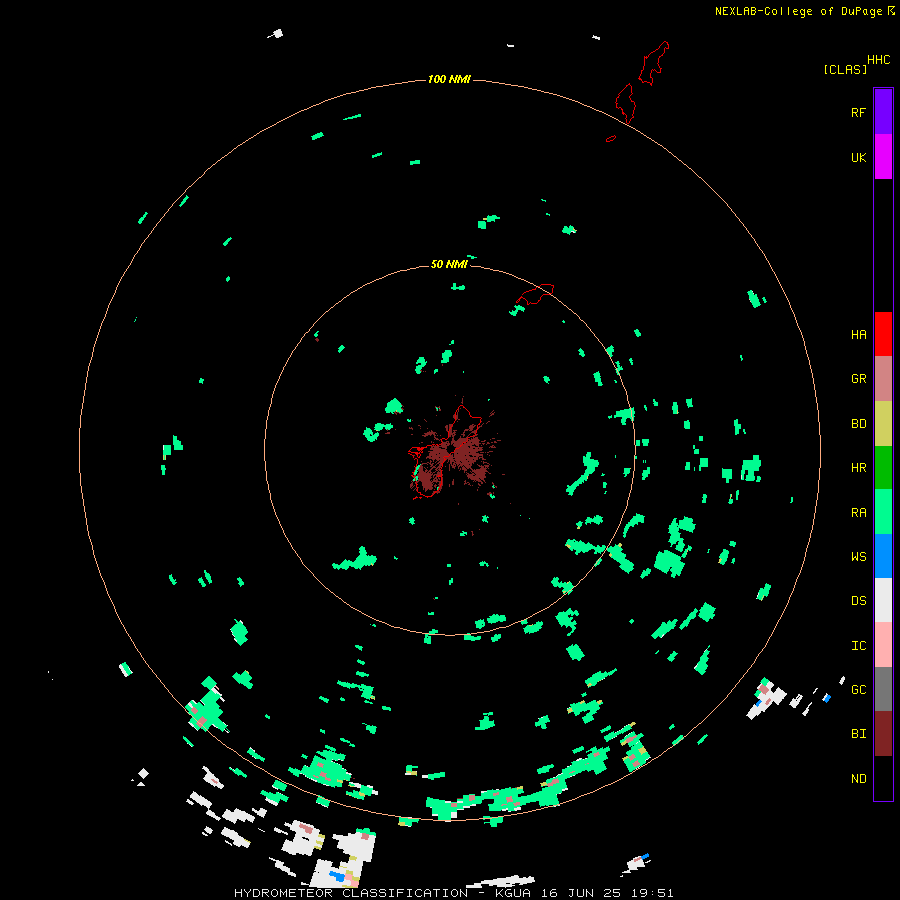Screen dimensions: 900x900
Task: Select the HR legend label
Action: click(858, 468)
